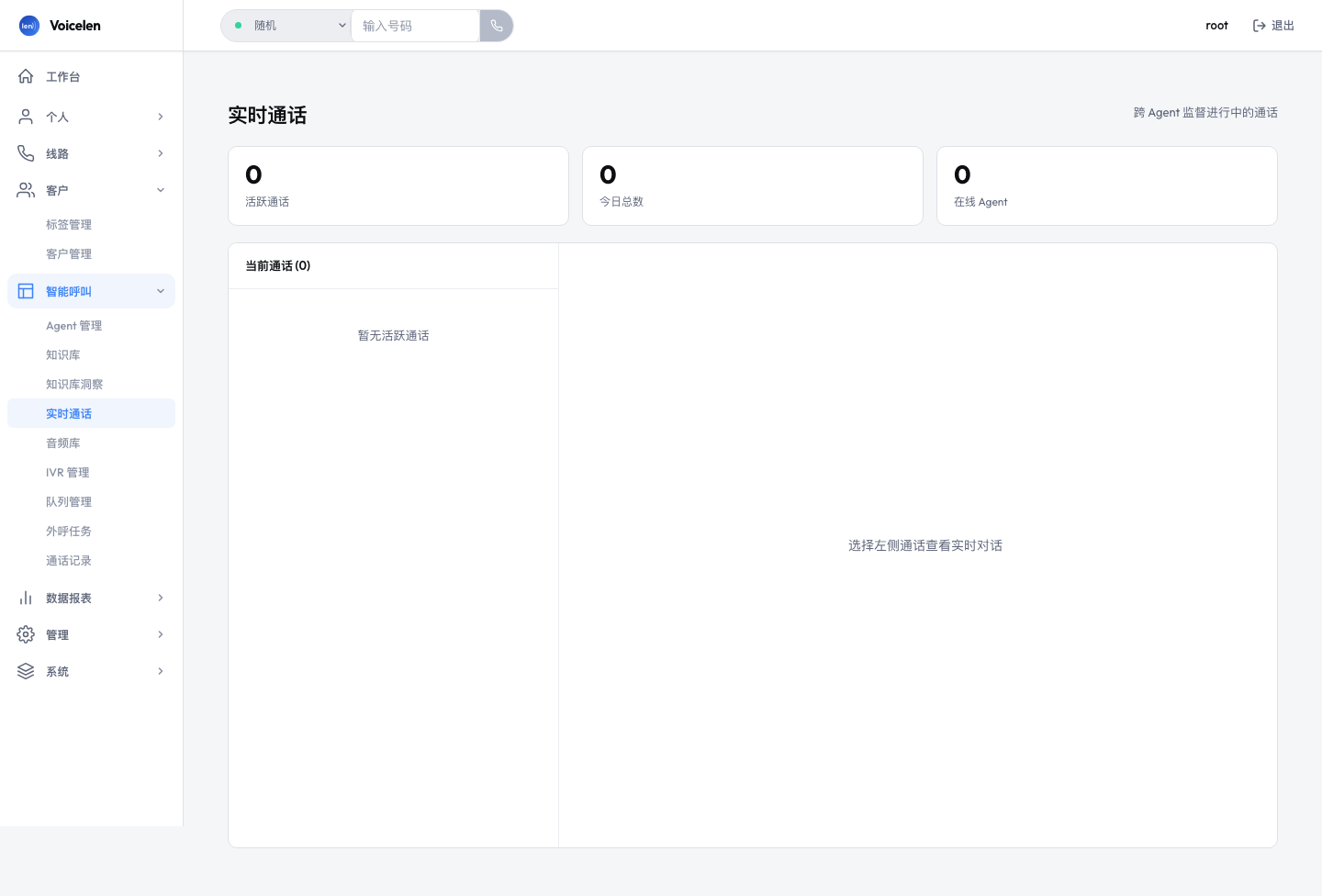
Task: Click the 活跃通话 stat card
Action: point(398,185)
